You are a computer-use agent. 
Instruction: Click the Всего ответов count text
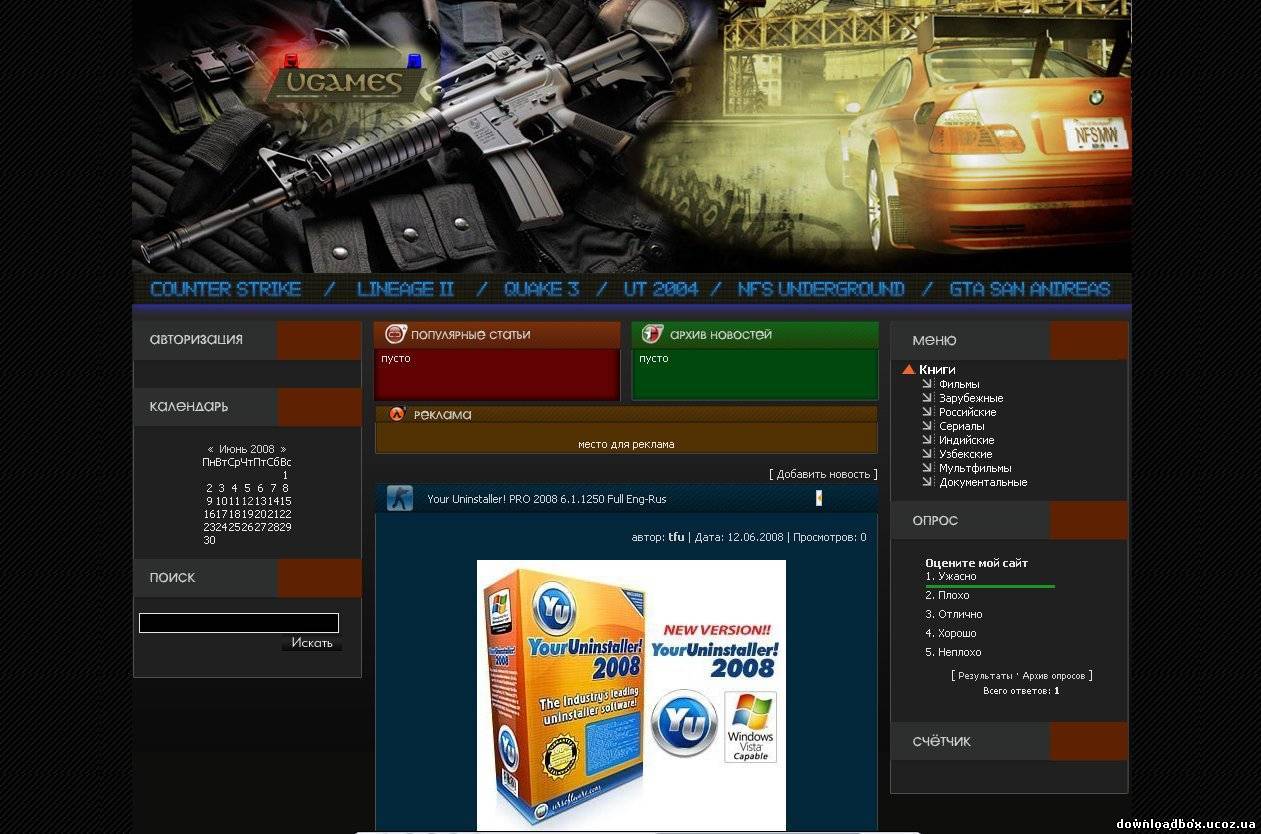(x=1021, y=691)
